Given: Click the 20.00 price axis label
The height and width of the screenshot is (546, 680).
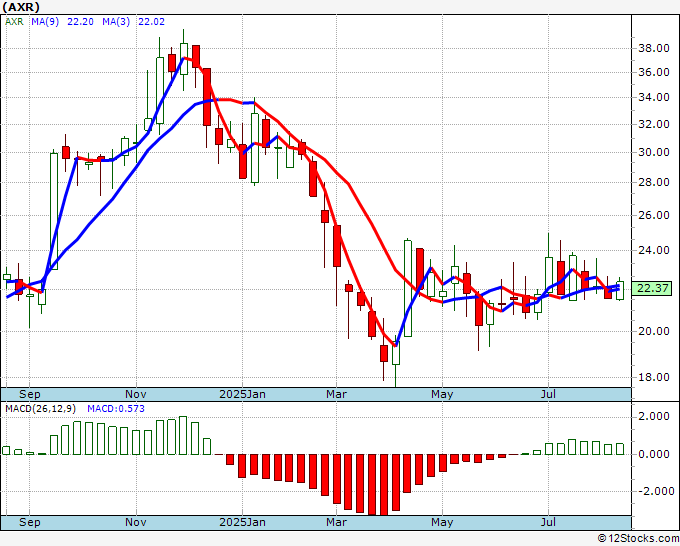Looking at the screenshot, I should (x=654, y=331).
